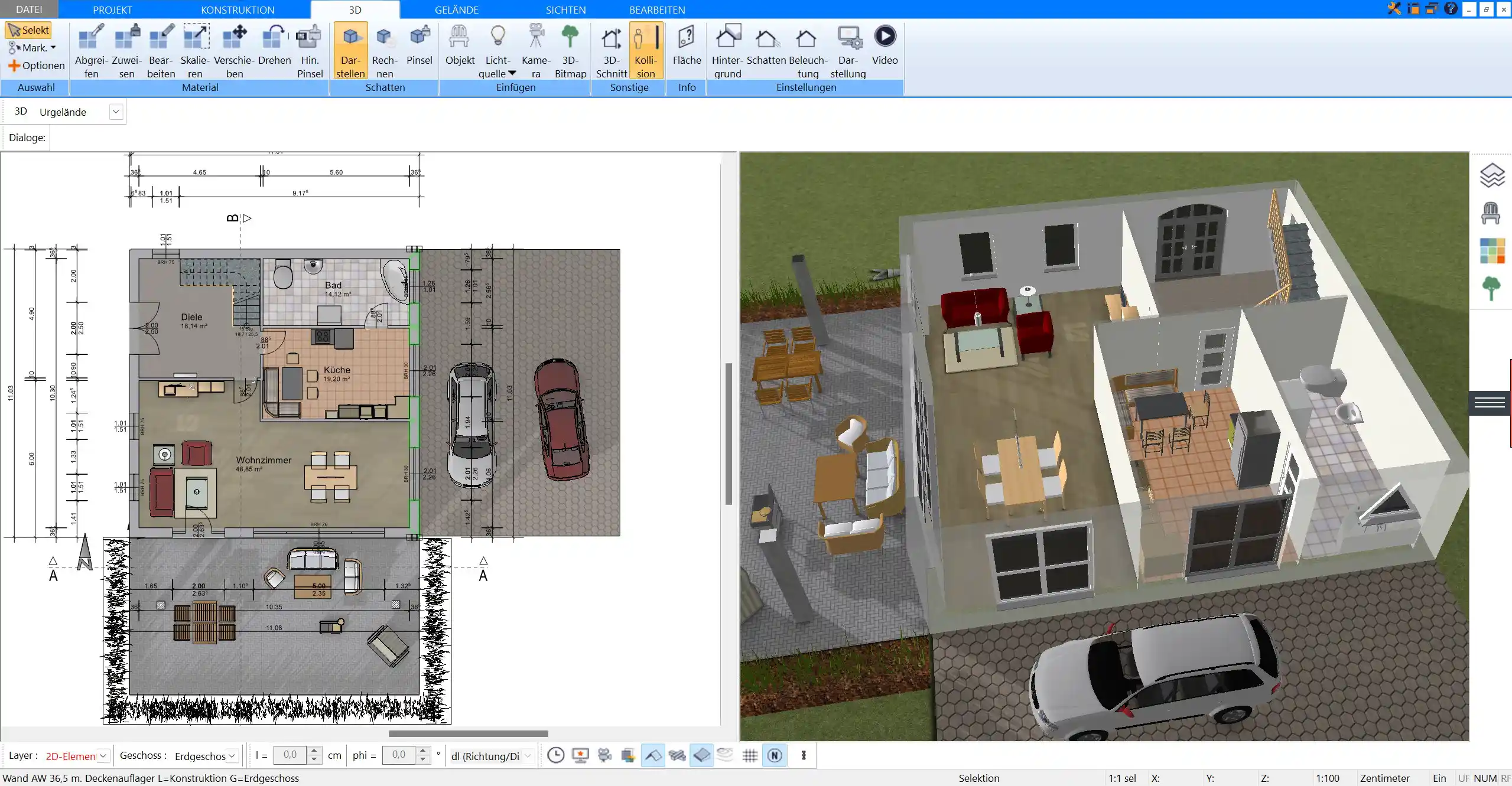
Task: Open the DATEI menu
Action: click(x=29, y=9)
